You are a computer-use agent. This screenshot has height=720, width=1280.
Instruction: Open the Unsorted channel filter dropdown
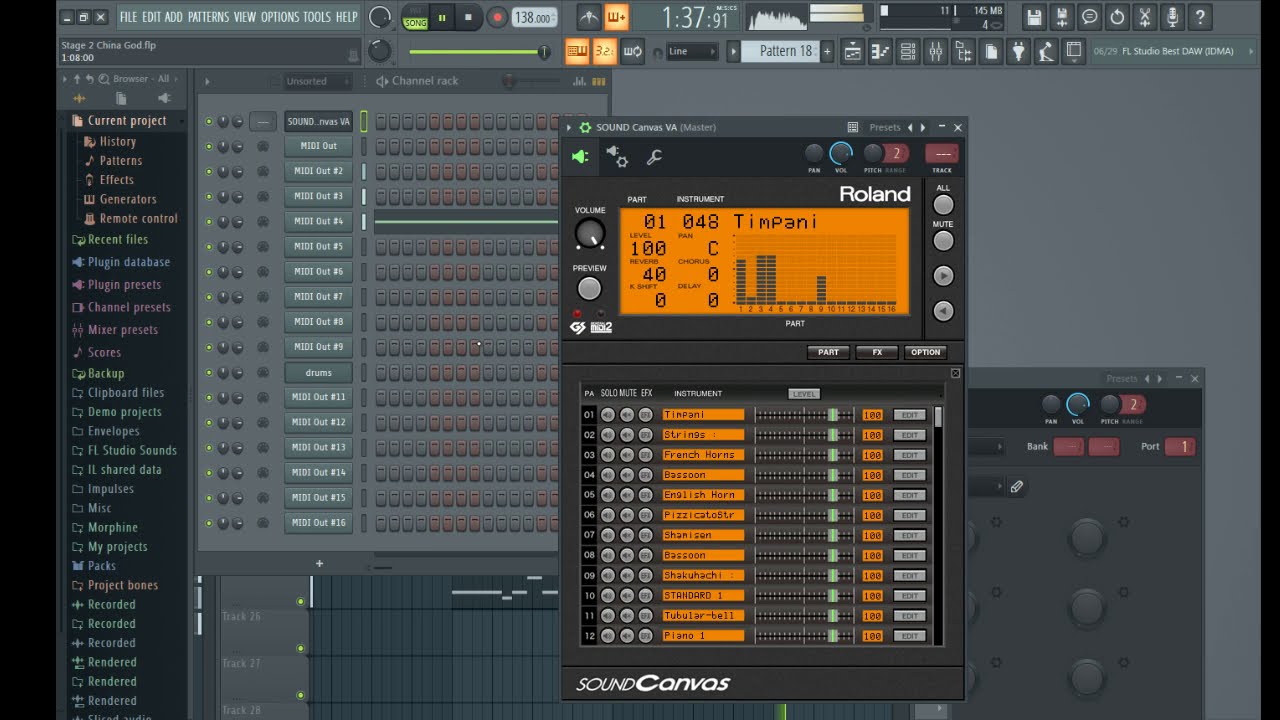click(x=318, y=81)
